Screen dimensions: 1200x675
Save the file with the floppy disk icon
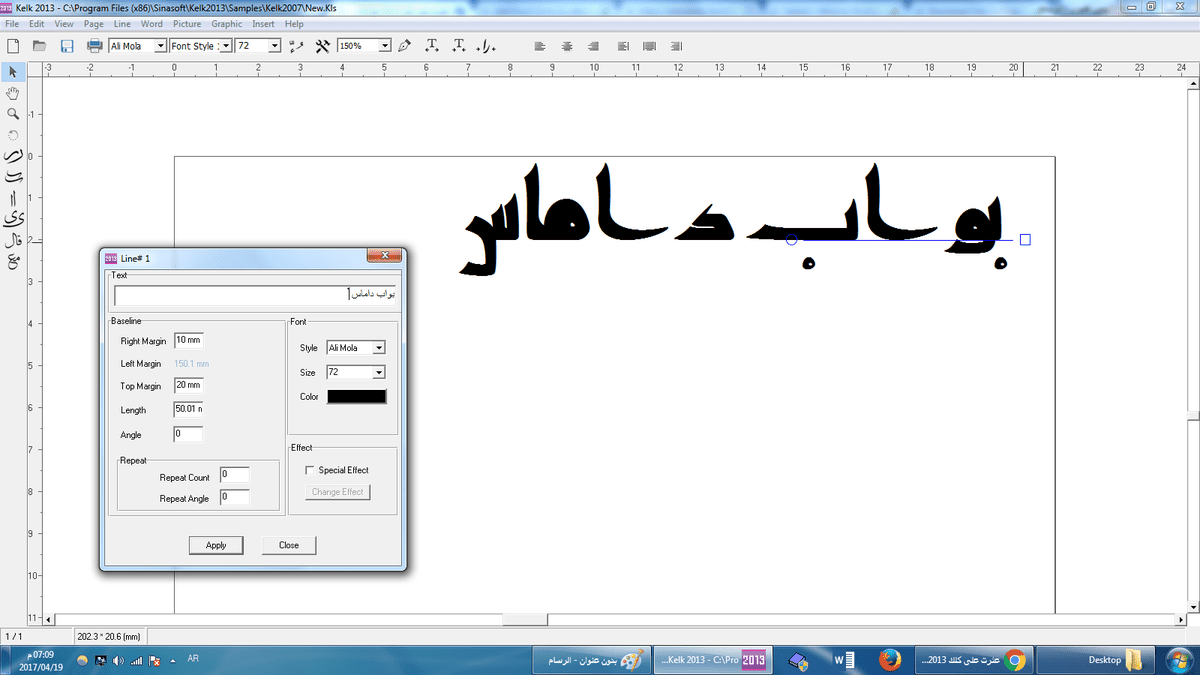pyautogui.click(x=67, y=46)
